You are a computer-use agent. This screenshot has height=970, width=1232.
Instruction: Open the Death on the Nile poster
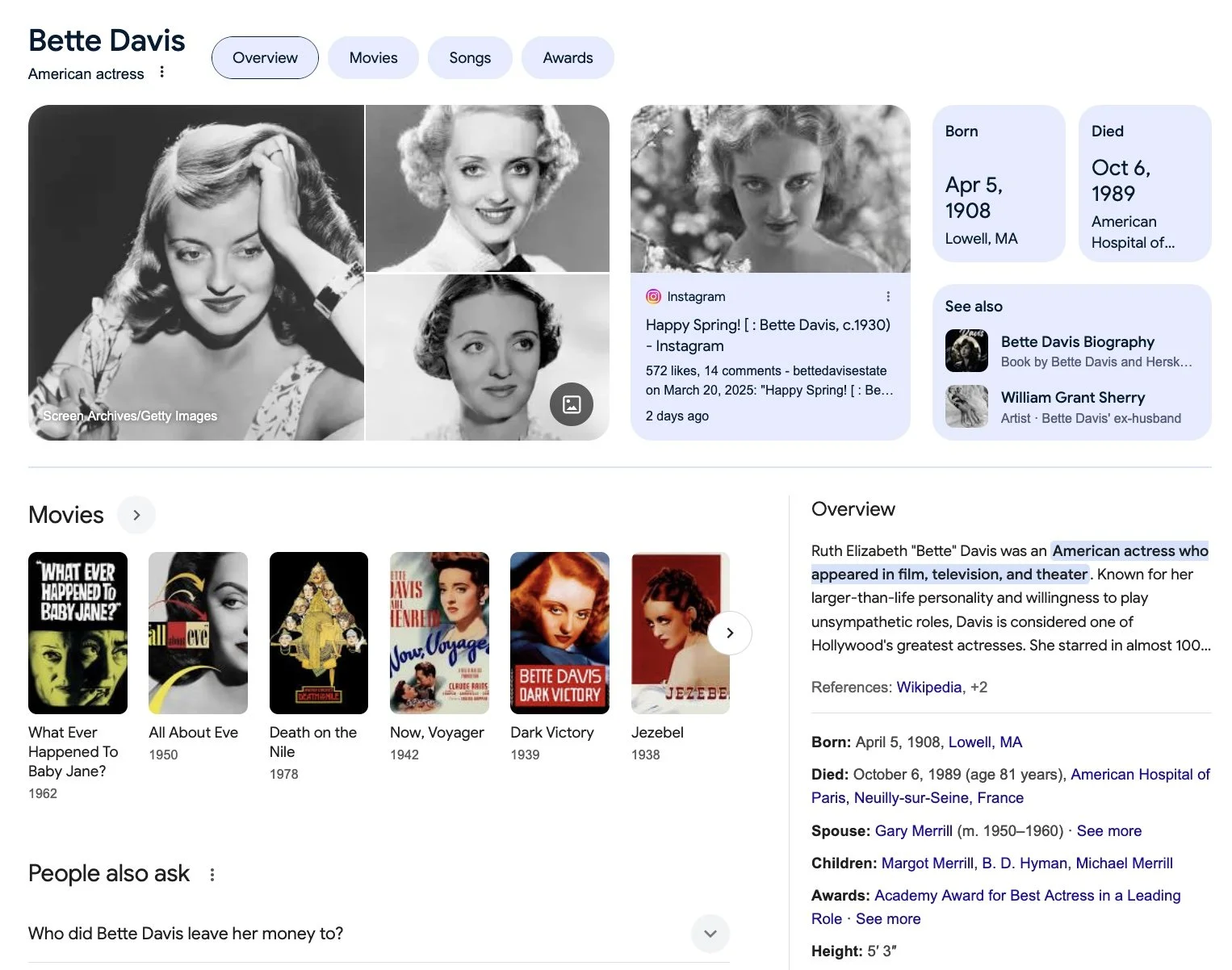pos(319,633)
